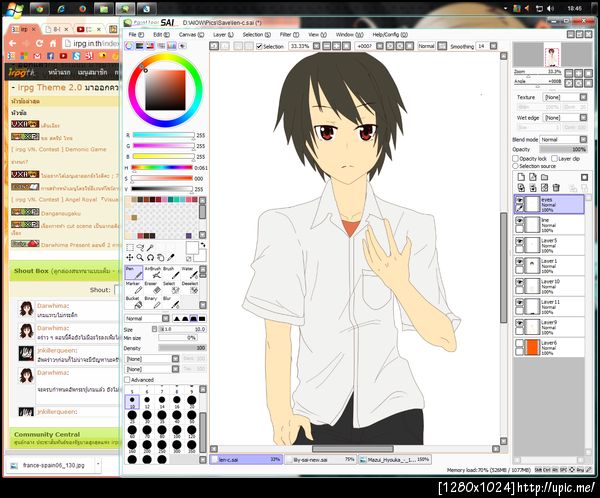Open the Wet edge dropdown

(565, 118)
